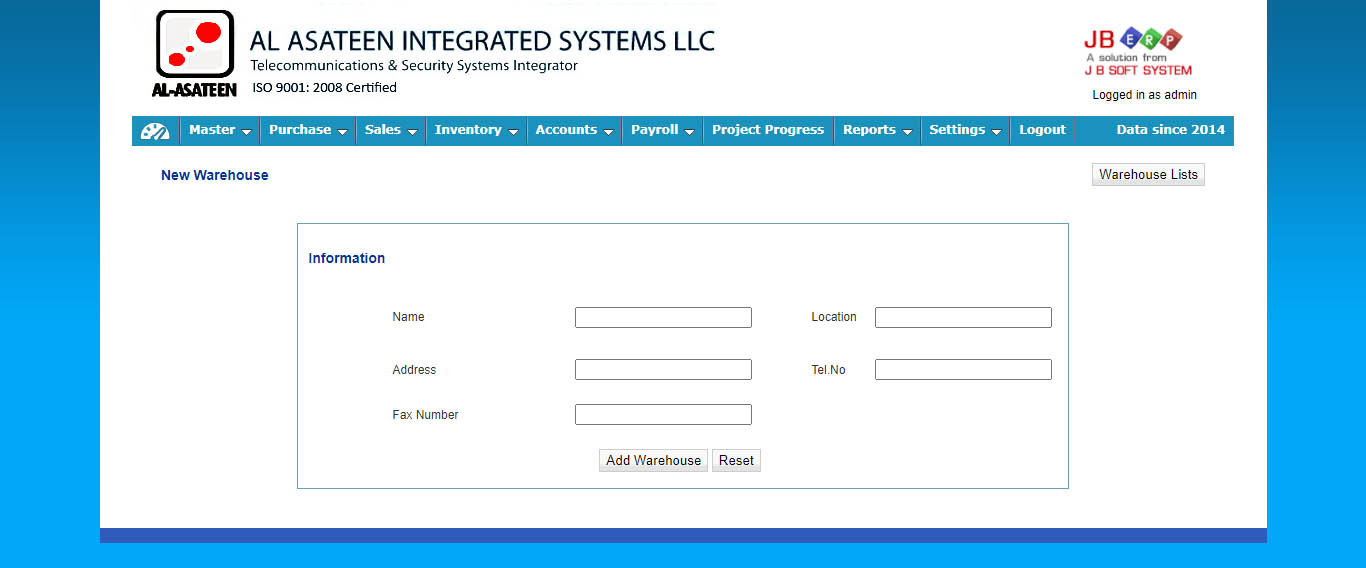Click the 'ISO 9001: 2008 Certified' text
This screenshot has height=568, width=1366.
click(x=324, y=88)
